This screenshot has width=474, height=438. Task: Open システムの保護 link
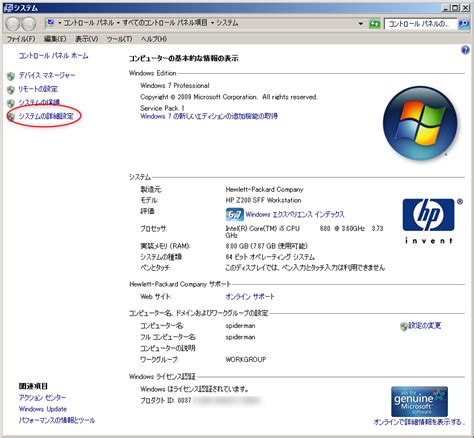click(x=39, y=102)
